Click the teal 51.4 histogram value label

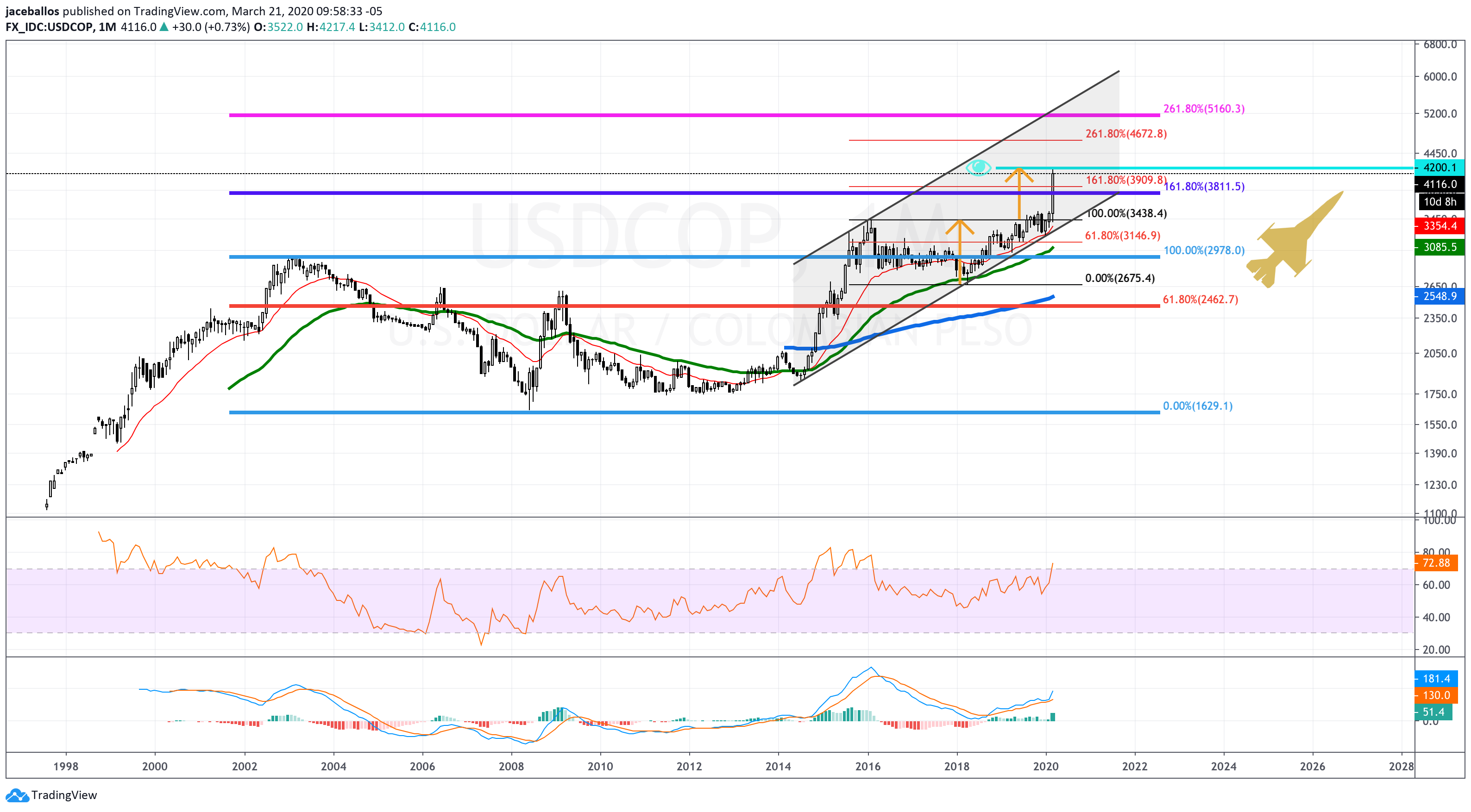pyautogui.click(x=1433, y=712)
